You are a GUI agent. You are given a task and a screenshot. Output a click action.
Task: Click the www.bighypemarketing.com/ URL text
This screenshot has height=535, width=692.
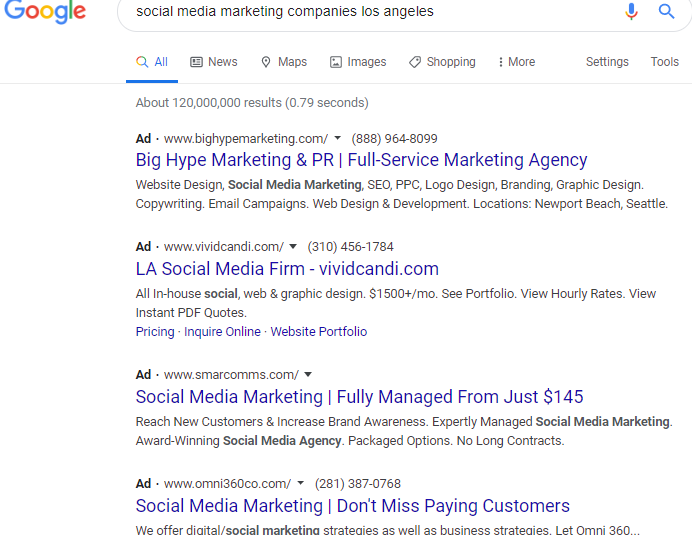click(246, 139)
